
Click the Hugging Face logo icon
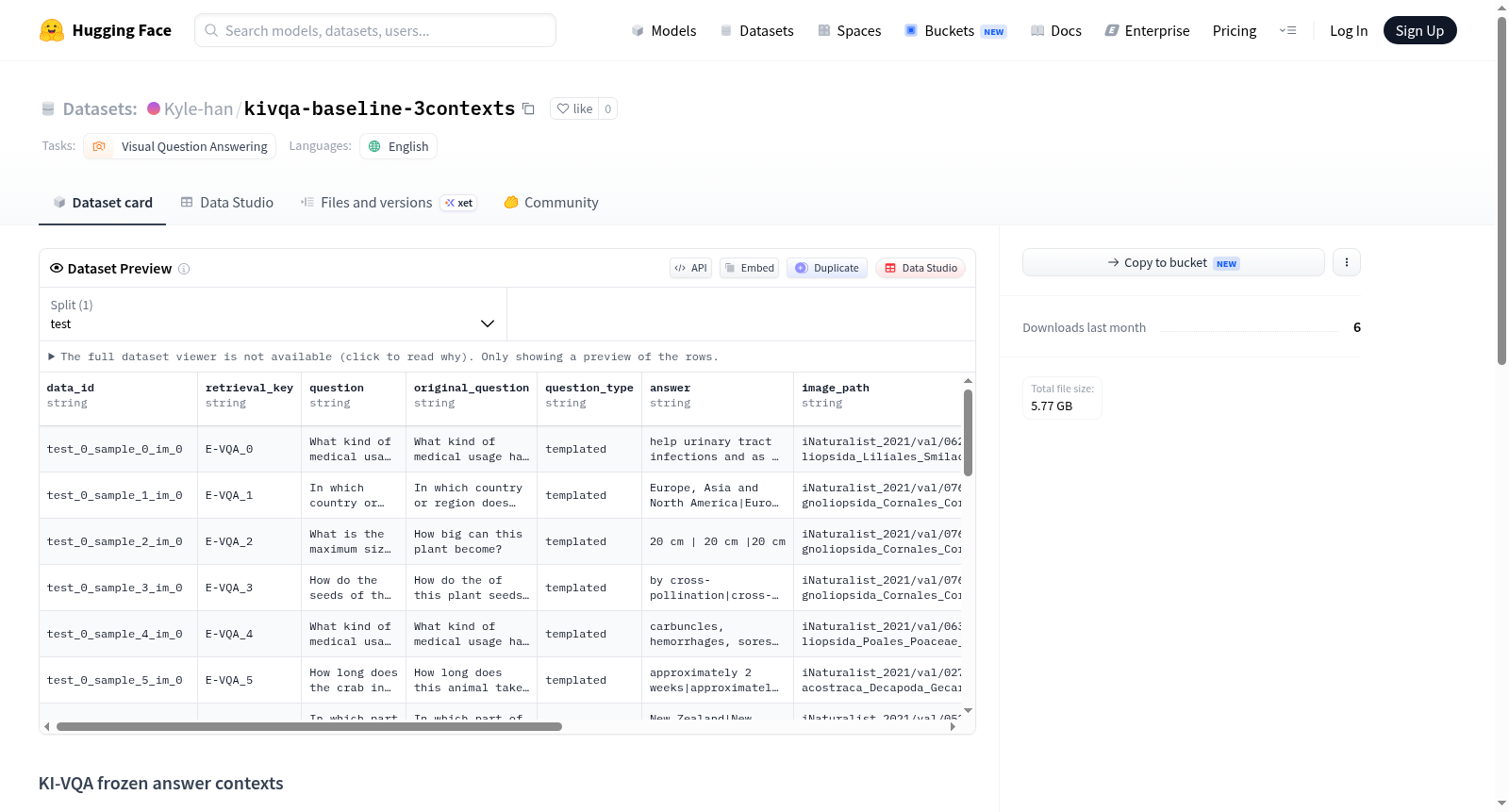tap(52, 30)
